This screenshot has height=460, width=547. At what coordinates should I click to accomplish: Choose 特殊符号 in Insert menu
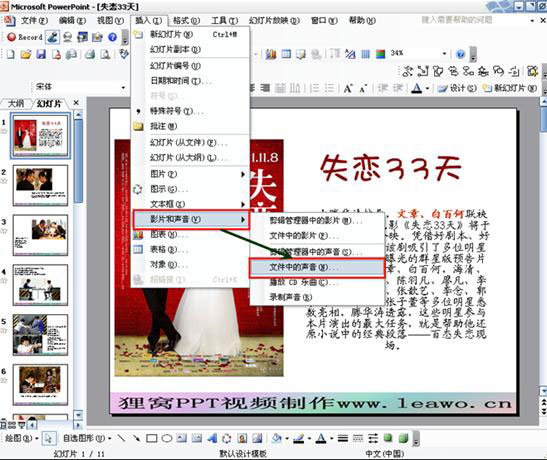click(x=190, y=111)
